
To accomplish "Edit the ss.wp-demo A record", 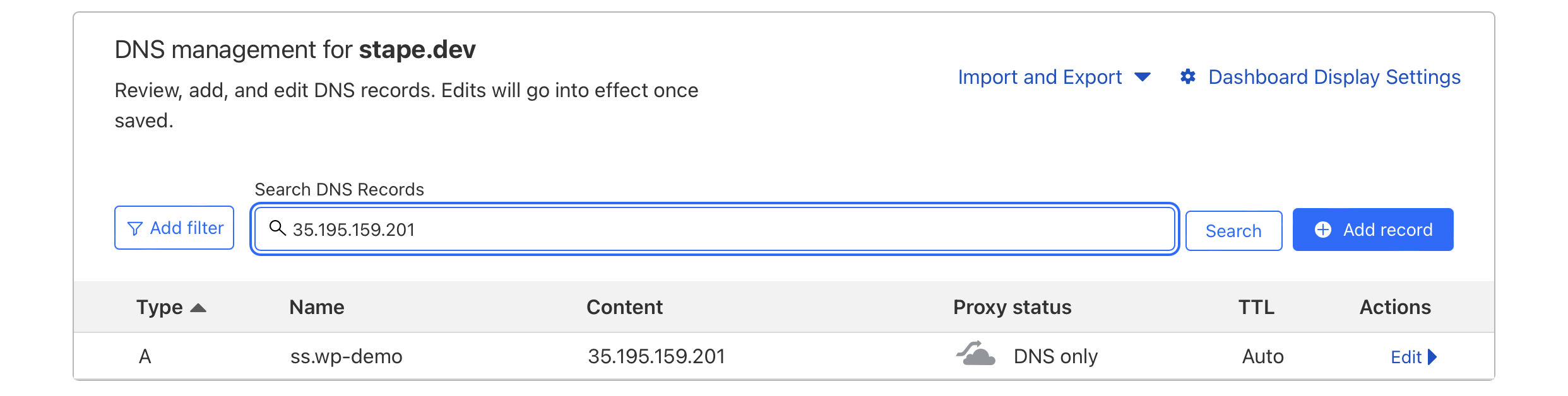I will (x=1406, y=357).
